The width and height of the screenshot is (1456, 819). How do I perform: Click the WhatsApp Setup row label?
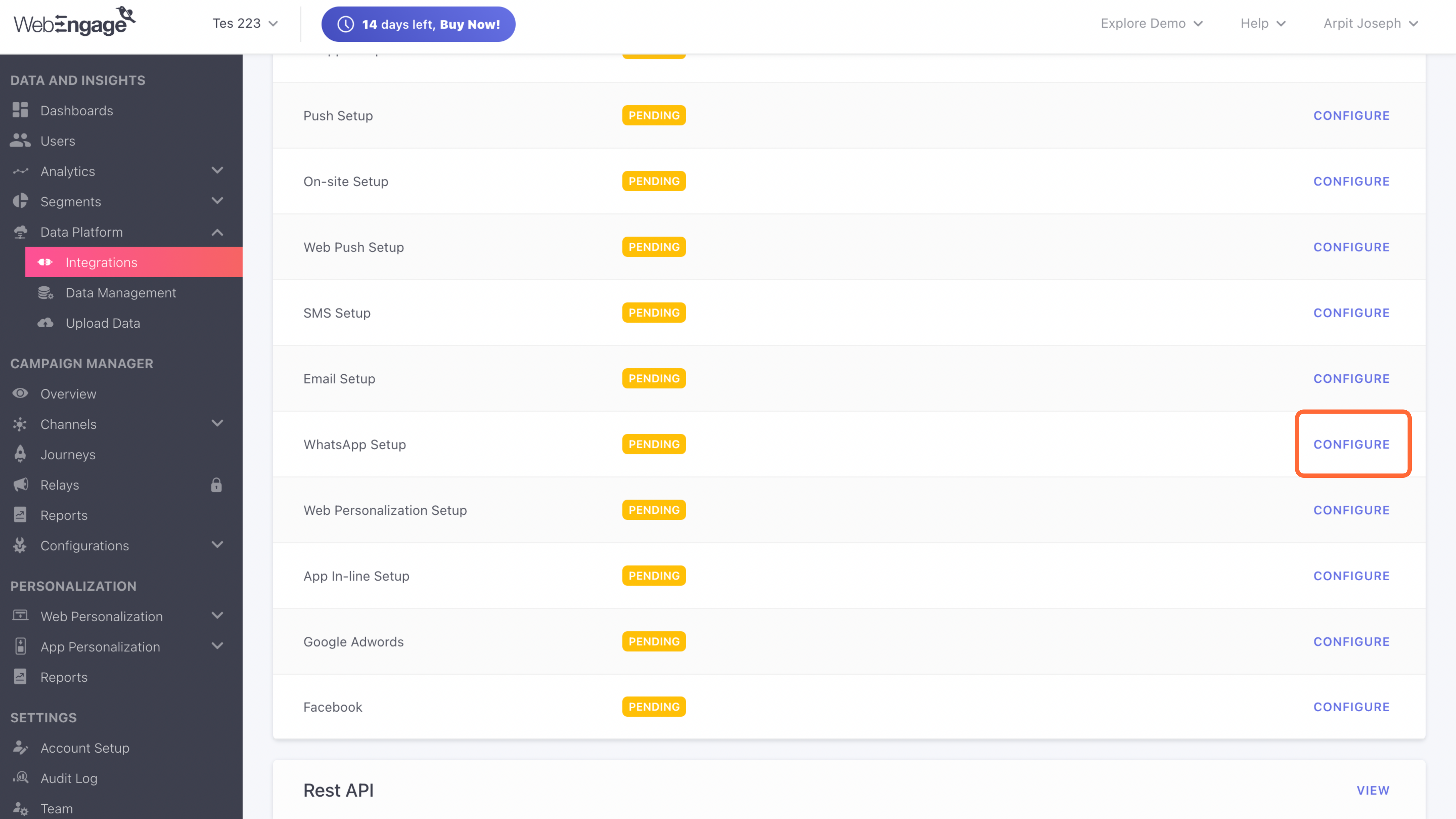(354, 444)
